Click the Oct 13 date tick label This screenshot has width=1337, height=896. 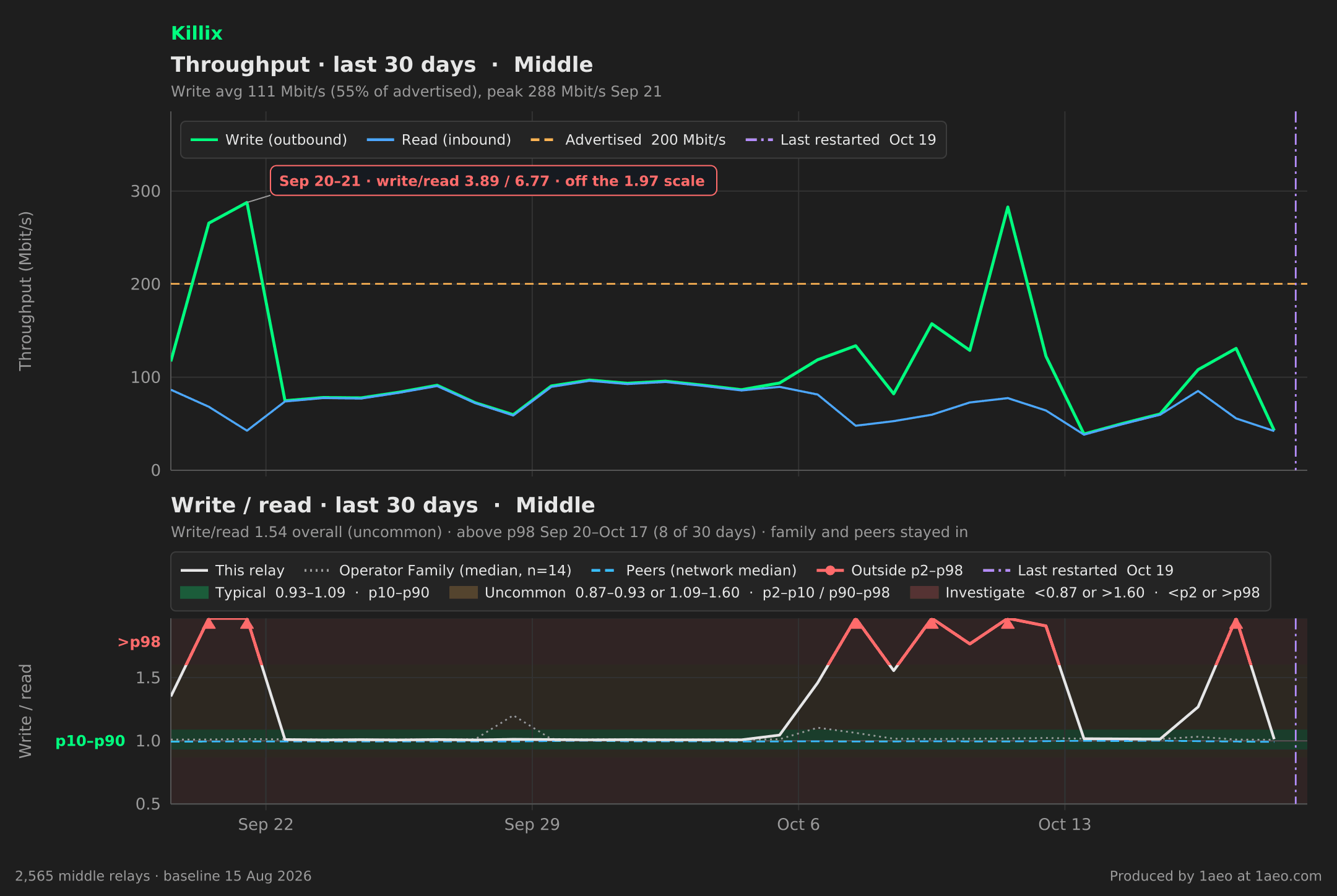(x=1065, y=825)
